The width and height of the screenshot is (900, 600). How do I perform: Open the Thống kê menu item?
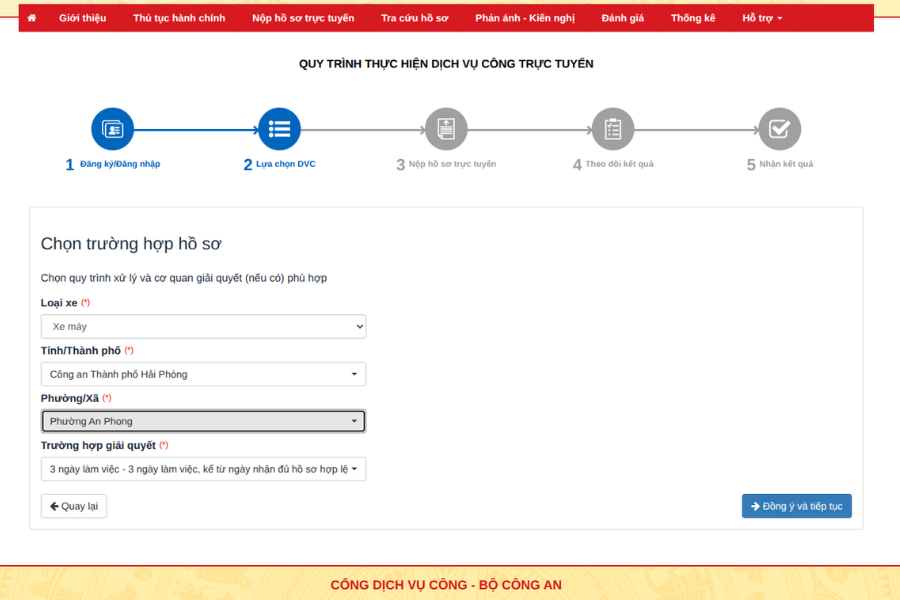coord(693,18)
